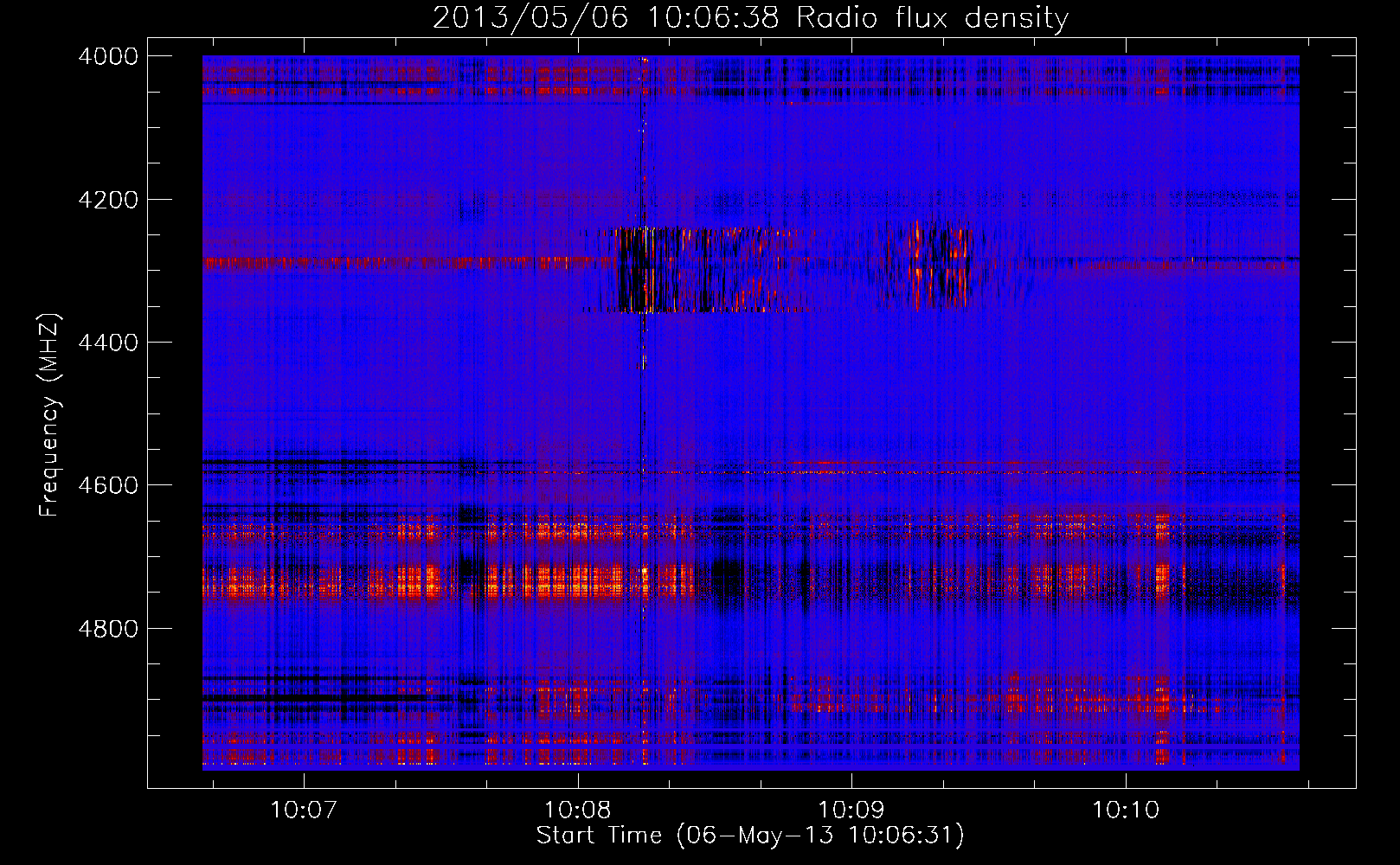The width and height of the screenshot is (1400, 865).
Task: Click the plot title "2013/05/06 10:06:38 Radio flux density"
Action: pyautogui.click(x=750, y=17)
